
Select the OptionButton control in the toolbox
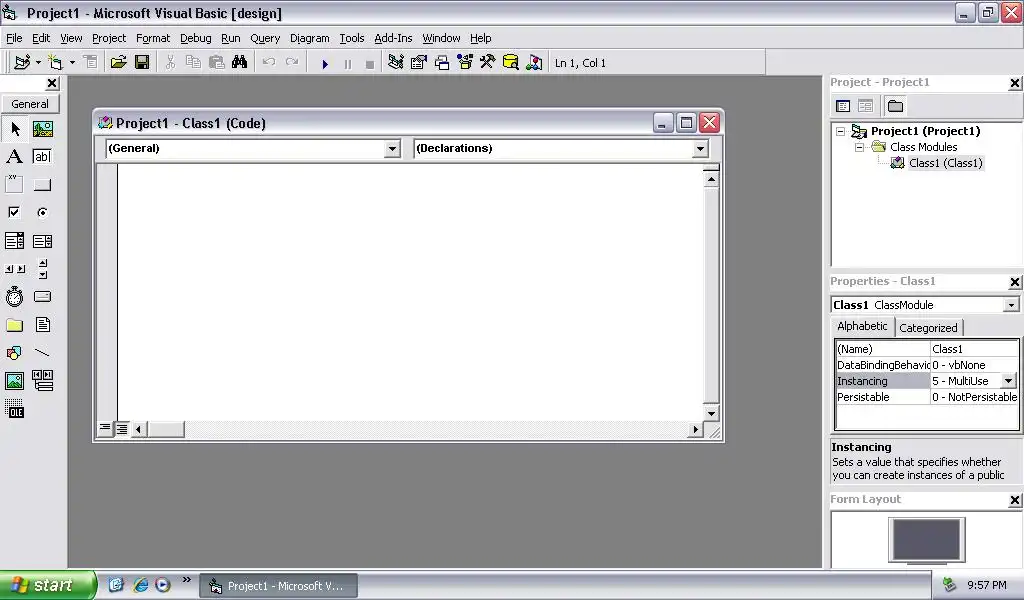(42, 213)
